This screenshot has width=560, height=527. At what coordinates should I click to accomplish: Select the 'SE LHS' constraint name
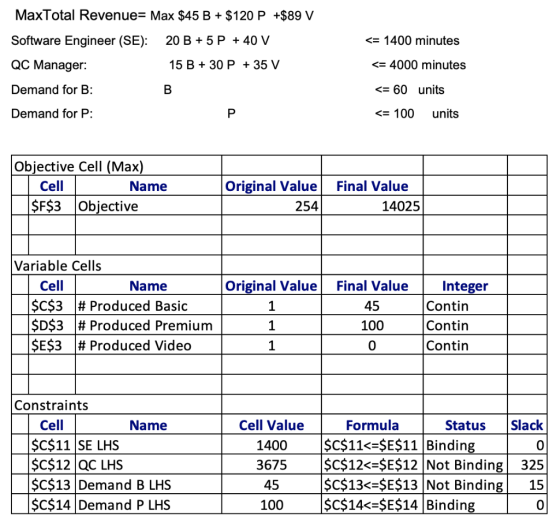pos(148,445)
